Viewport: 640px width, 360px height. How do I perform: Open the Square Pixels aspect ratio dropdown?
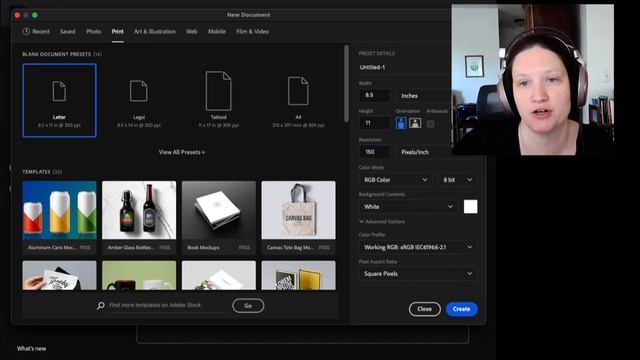pyautogui.click(x=418, y=273)
